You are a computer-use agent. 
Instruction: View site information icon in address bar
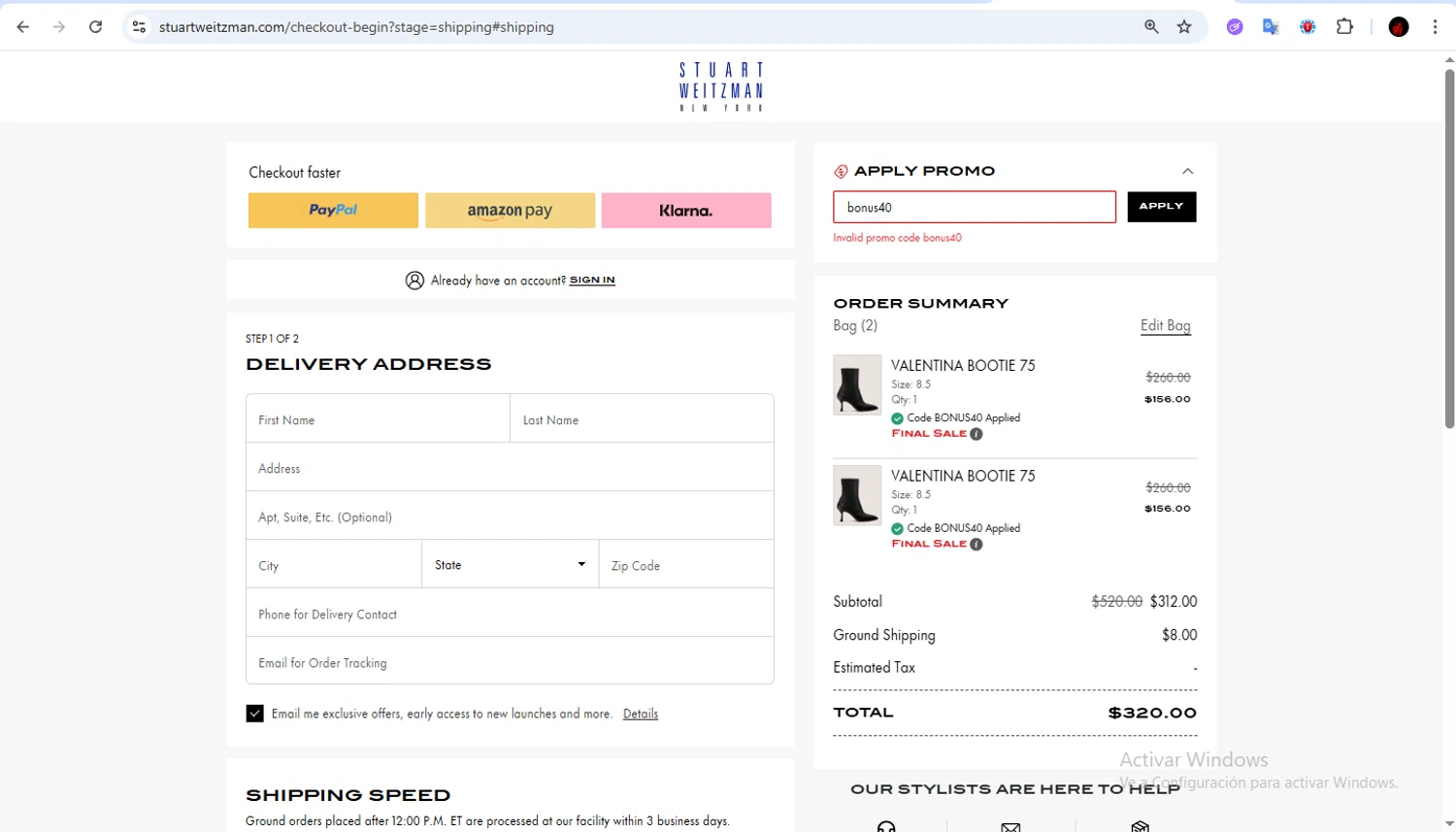(139, 27)
